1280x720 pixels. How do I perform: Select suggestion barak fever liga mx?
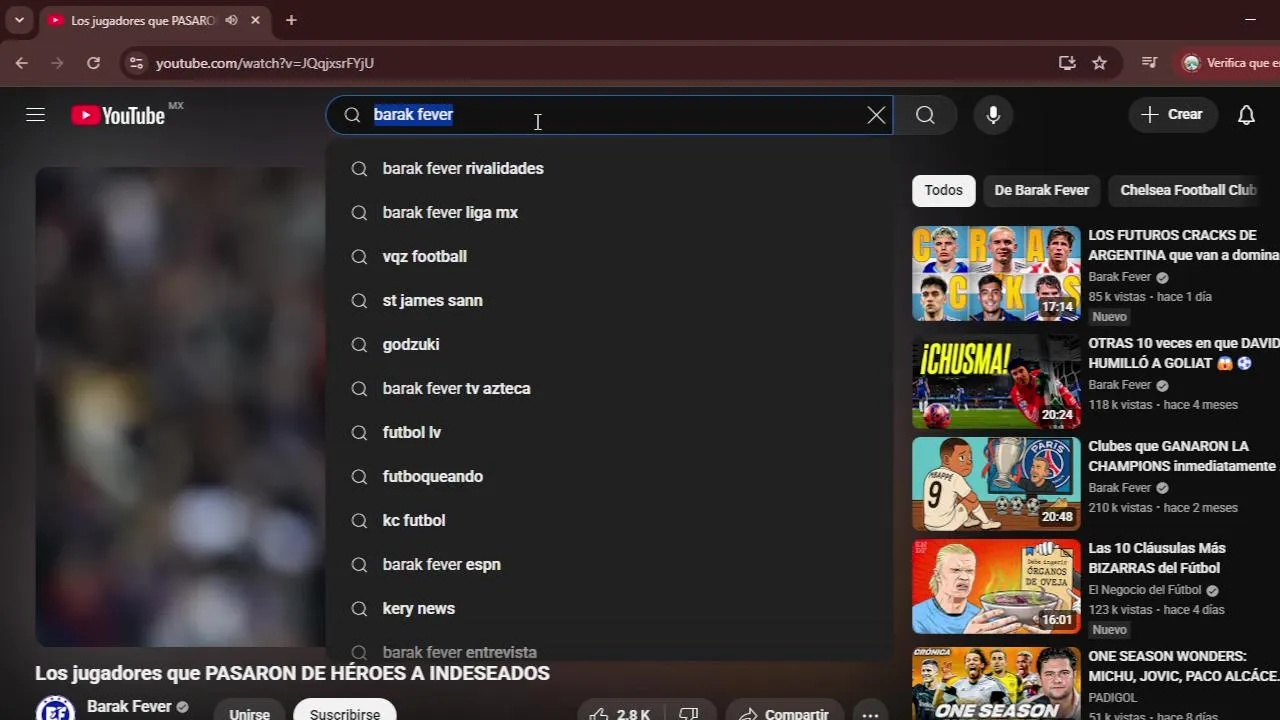609,212
